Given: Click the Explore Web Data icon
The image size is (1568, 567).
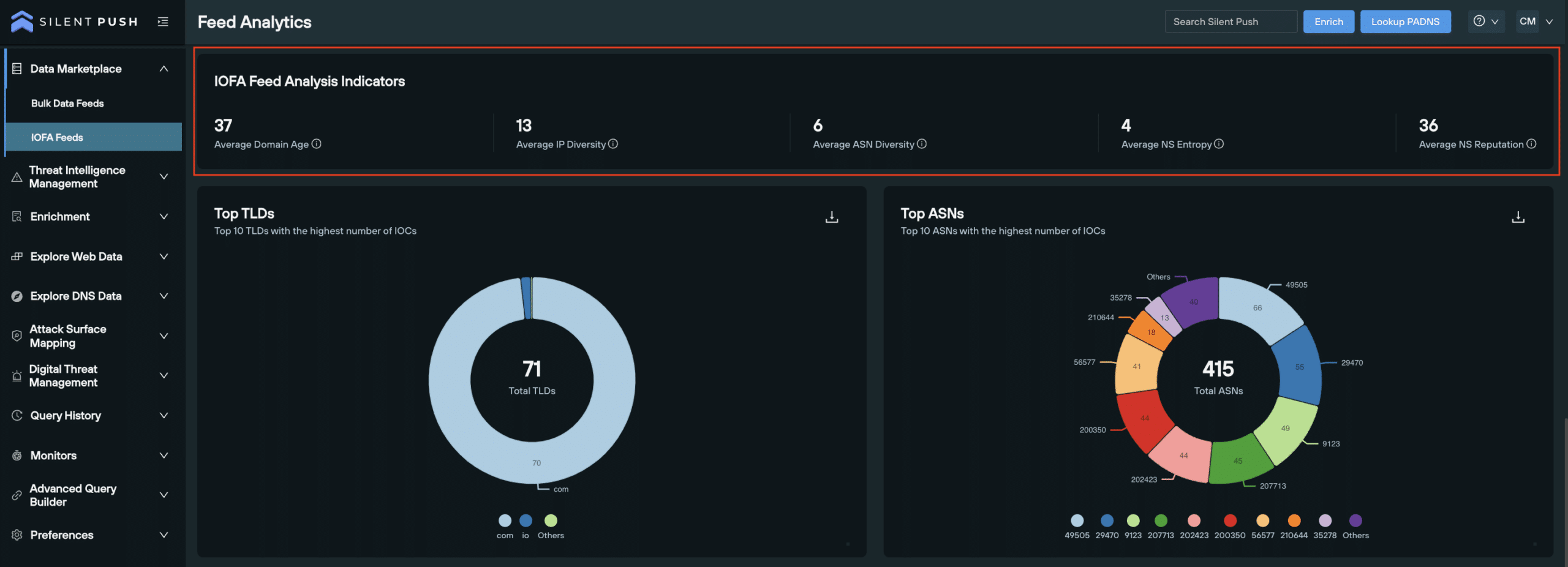Looking at the screenshot, I should click(17, 256).
